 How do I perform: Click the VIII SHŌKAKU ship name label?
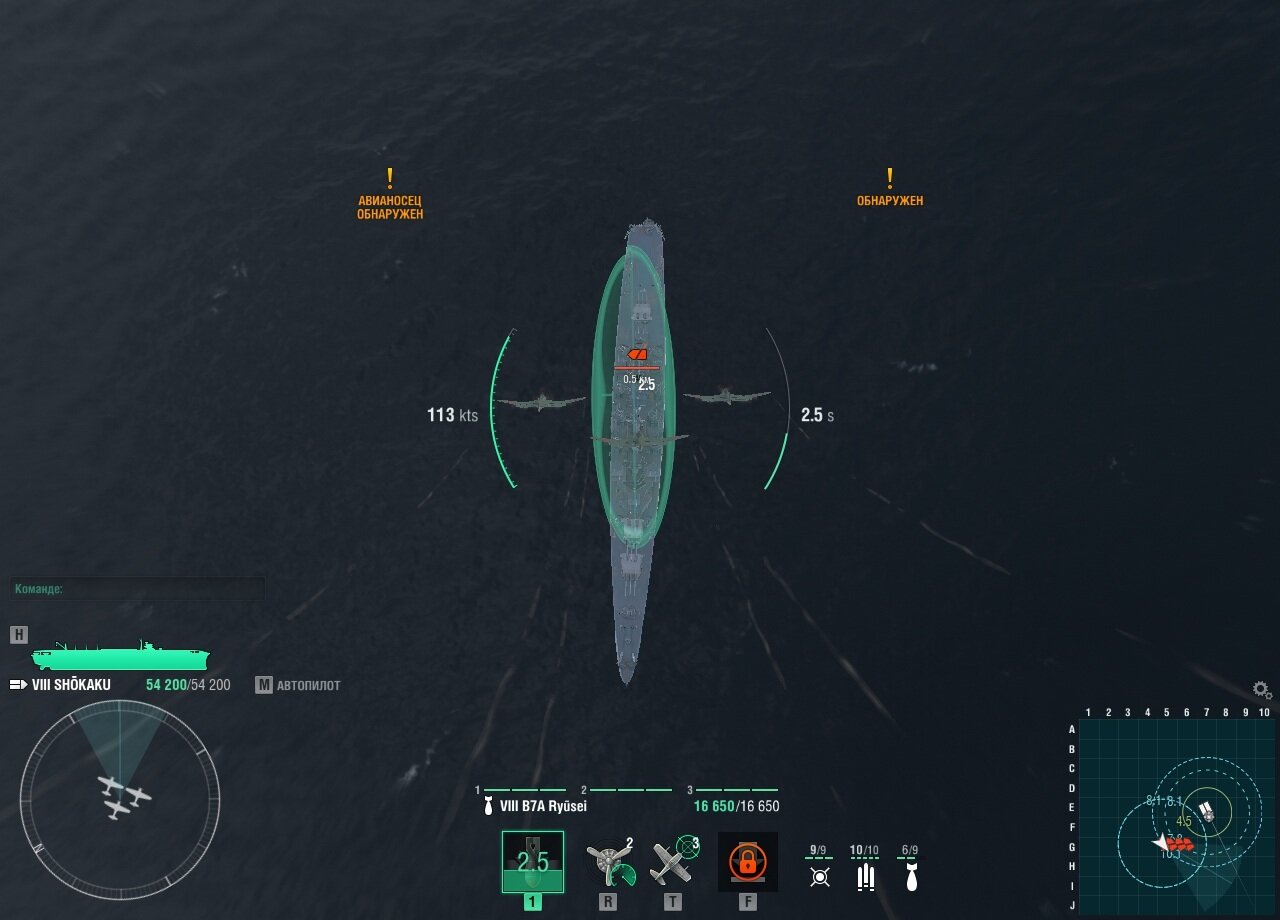tap(70, 685)
